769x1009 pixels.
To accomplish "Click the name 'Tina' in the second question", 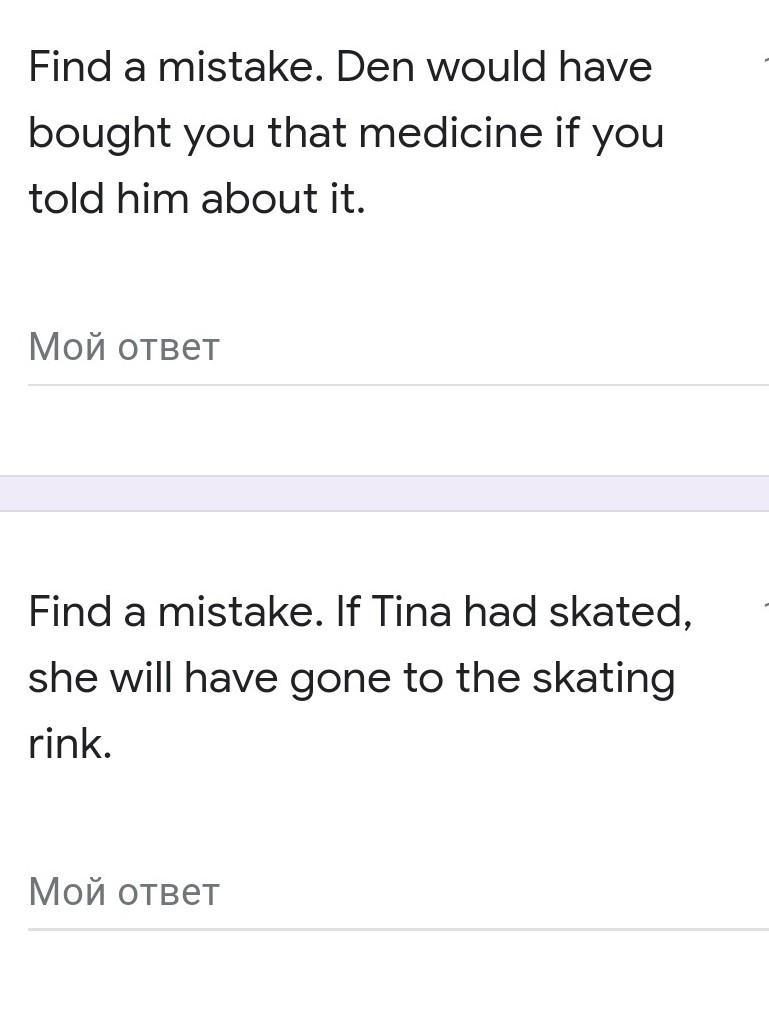I will (412, 611).
